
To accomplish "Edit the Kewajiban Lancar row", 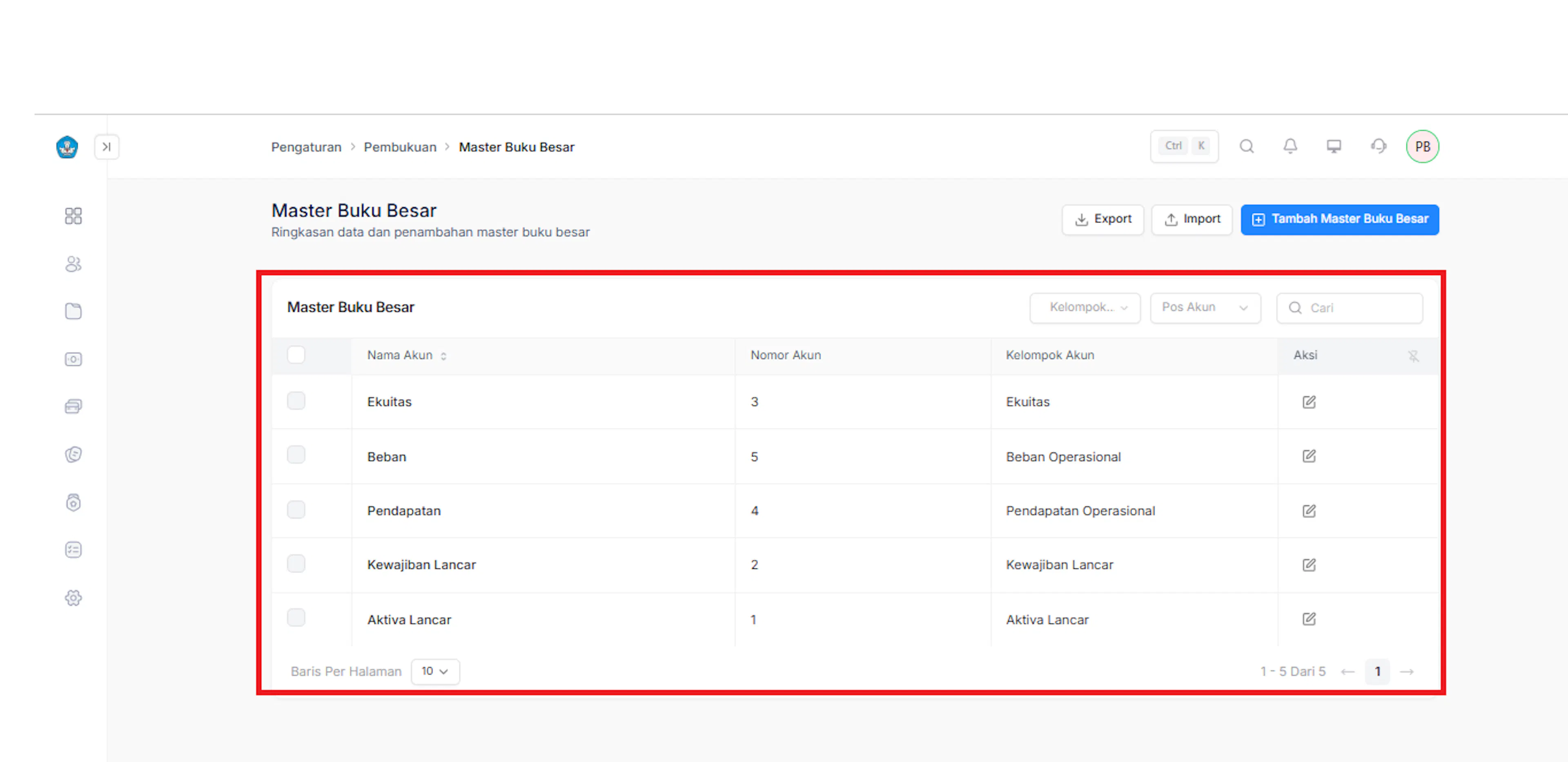I will tap(1309, 565).
